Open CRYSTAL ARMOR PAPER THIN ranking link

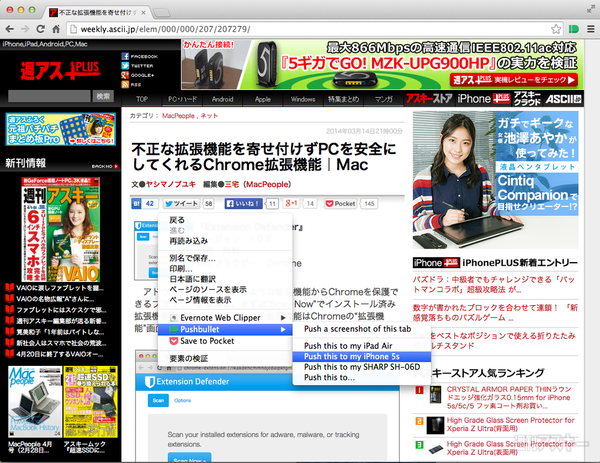point(509,397)
